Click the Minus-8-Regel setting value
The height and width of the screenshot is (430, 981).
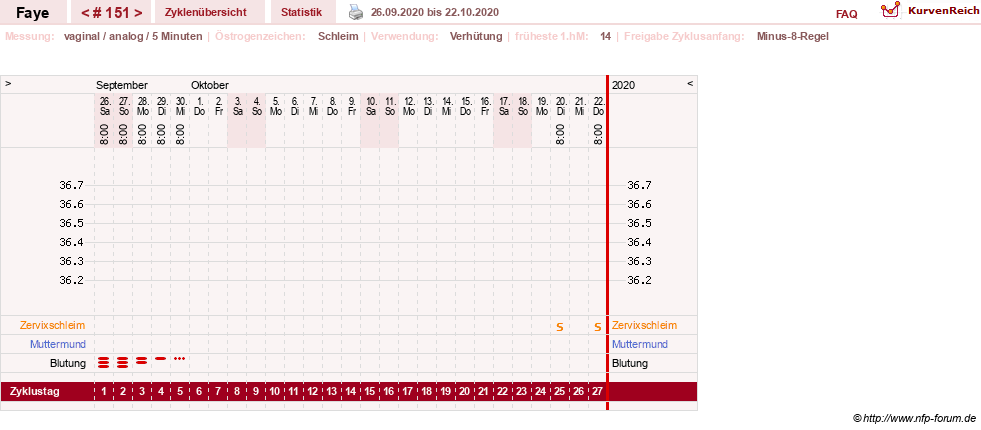tap(792, 36)
